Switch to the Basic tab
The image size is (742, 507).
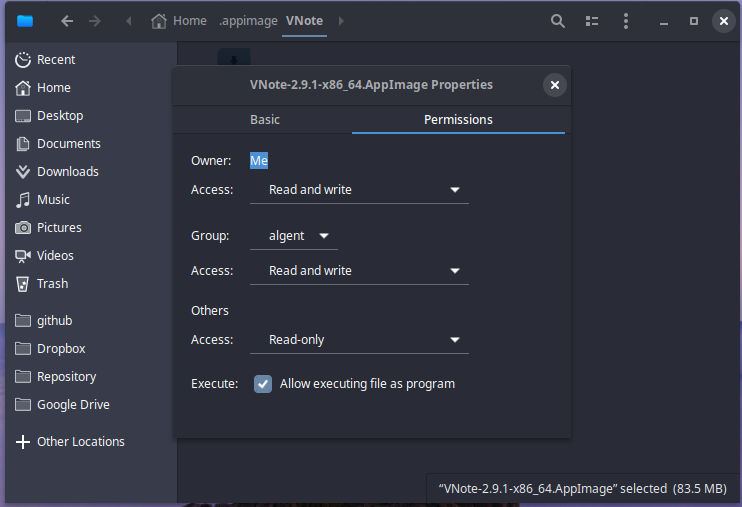pyautogui.click(x=265, y=120)
